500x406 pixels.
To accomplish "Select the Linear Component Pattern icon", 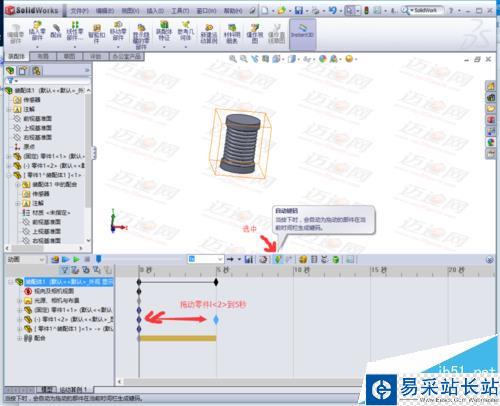I will point(75,25).
